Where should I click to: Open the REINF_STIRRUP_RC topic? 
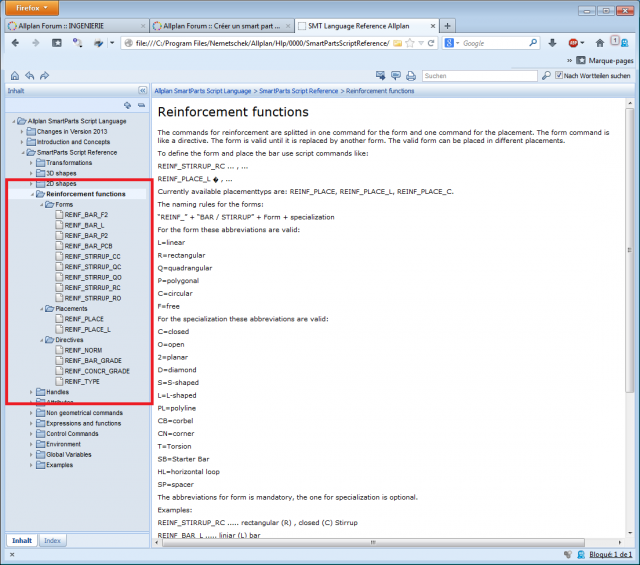pos(93,288)
